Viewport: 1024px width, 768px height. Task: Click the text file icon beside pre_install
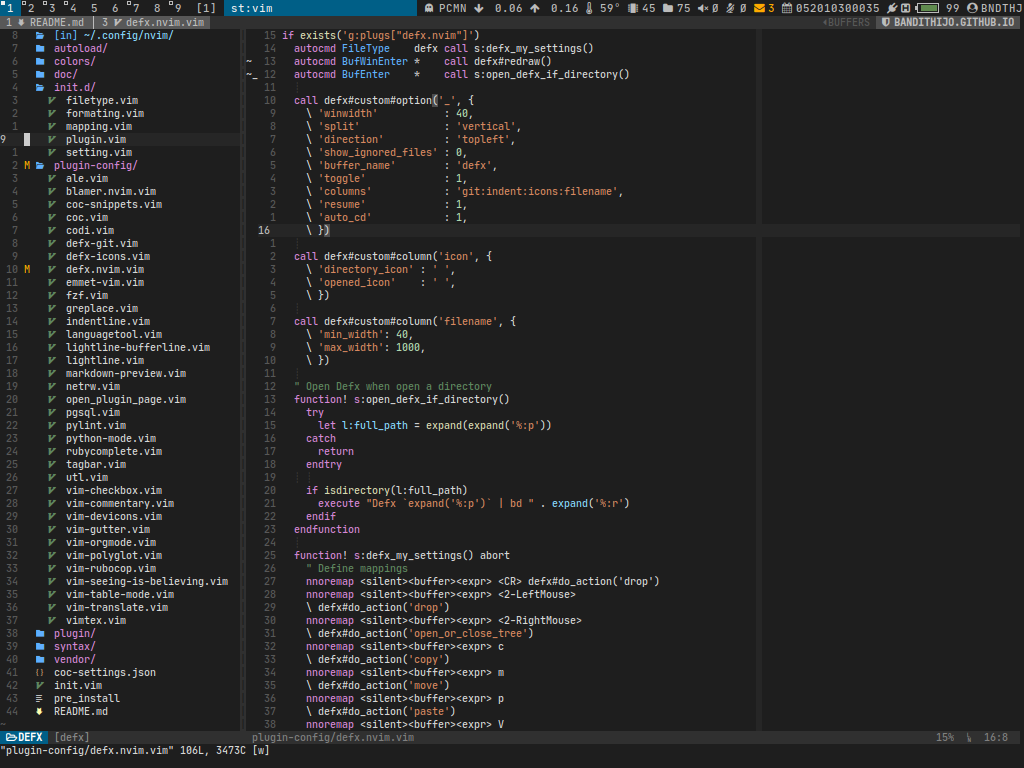pos(40,699)
